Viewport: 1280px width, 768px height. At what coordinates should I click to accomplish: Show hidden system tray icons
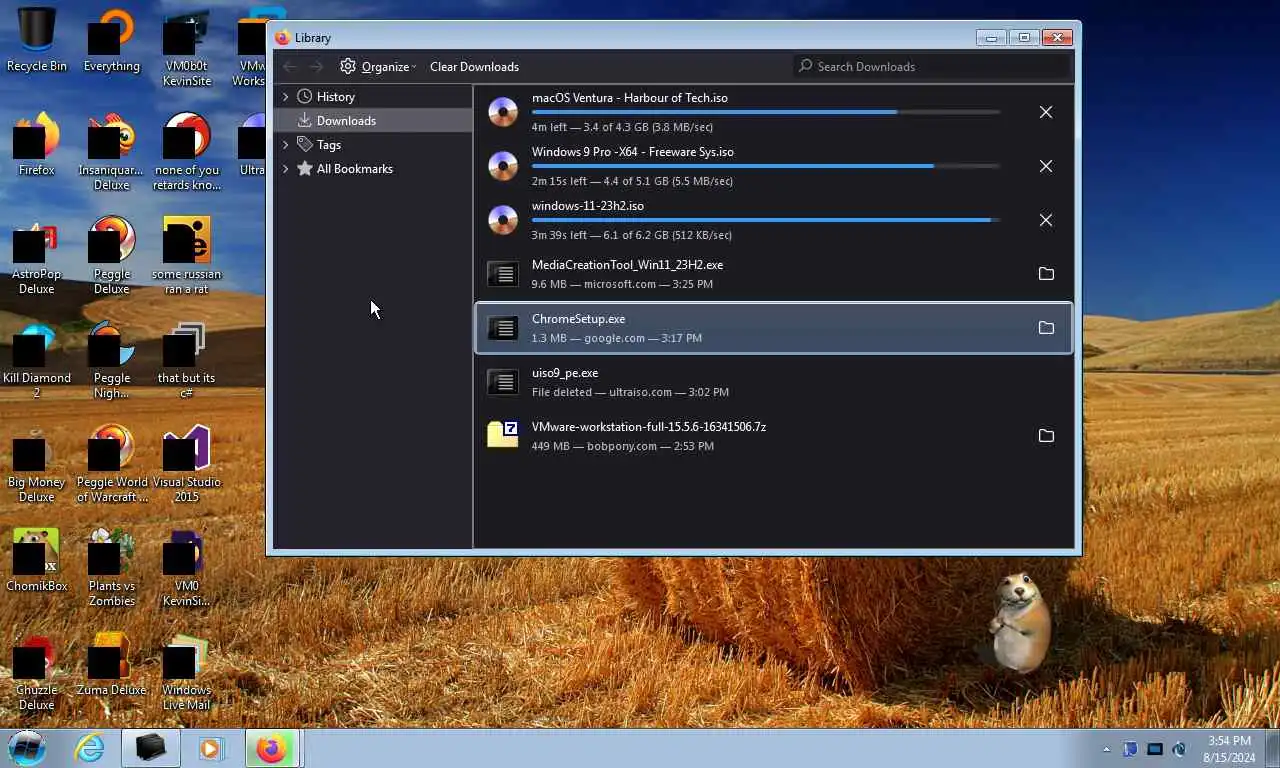1106,749
